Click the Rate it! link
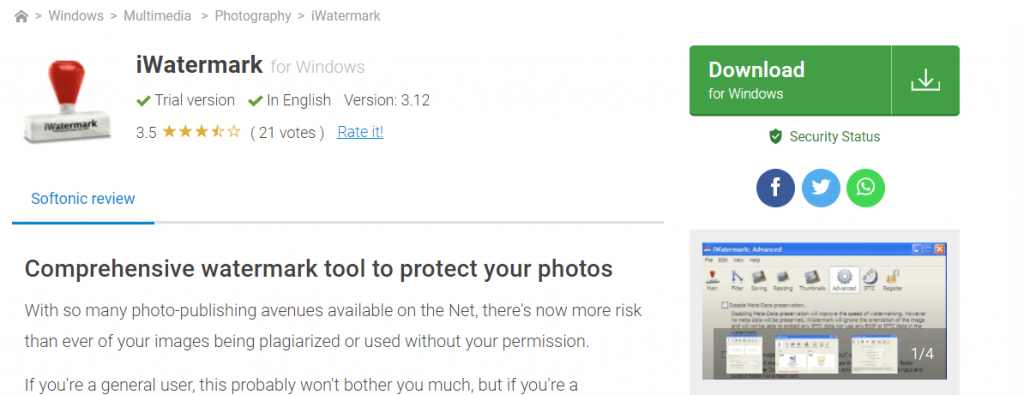The image size is (1024, 395). tap(360, 132)
